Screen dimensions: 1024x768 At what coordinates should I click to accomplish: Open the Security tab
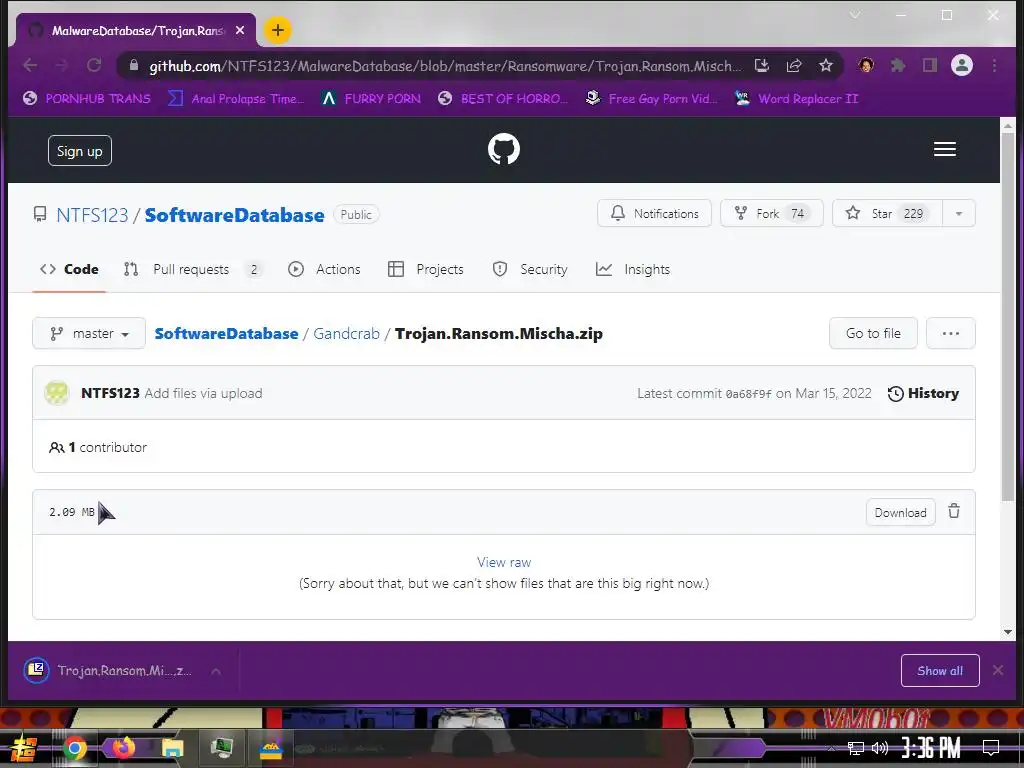coord(530,269)
